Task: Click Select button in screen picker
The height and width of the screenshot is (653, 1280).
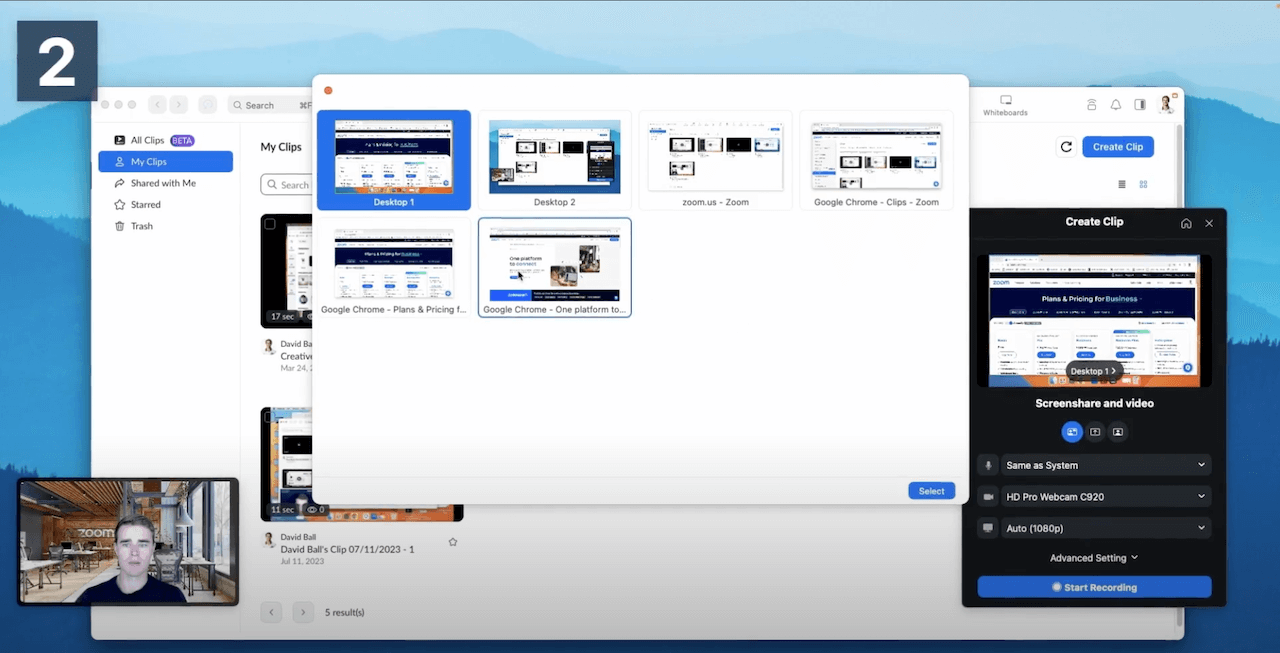Action: point(931,491)
